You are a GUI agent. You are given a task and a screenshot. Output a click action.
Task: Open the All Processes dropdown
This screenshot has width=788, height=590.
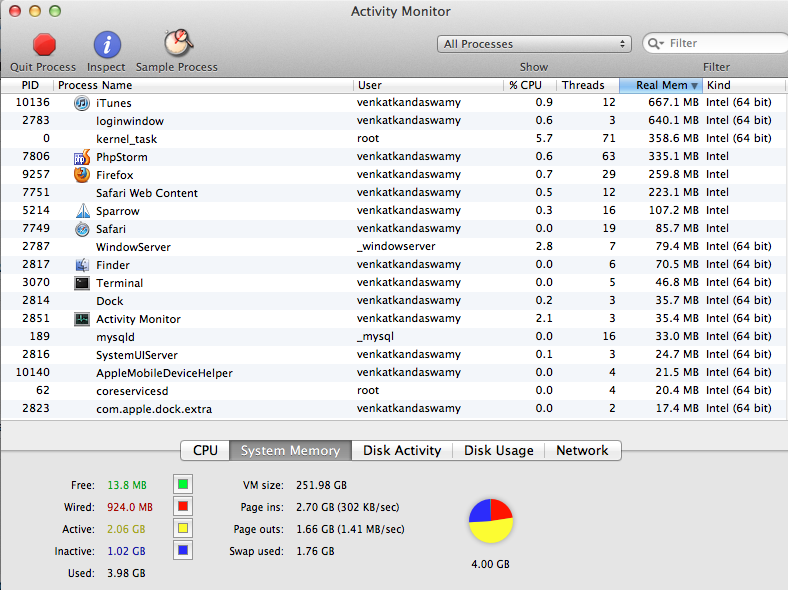tap(534, 44)
